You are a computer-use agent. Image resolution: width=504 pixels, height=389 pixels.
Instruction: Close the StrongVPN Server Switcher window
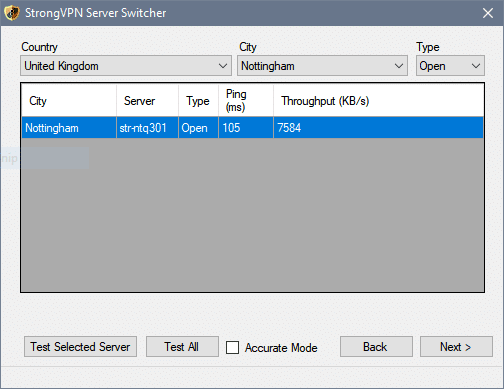[488, 13]
